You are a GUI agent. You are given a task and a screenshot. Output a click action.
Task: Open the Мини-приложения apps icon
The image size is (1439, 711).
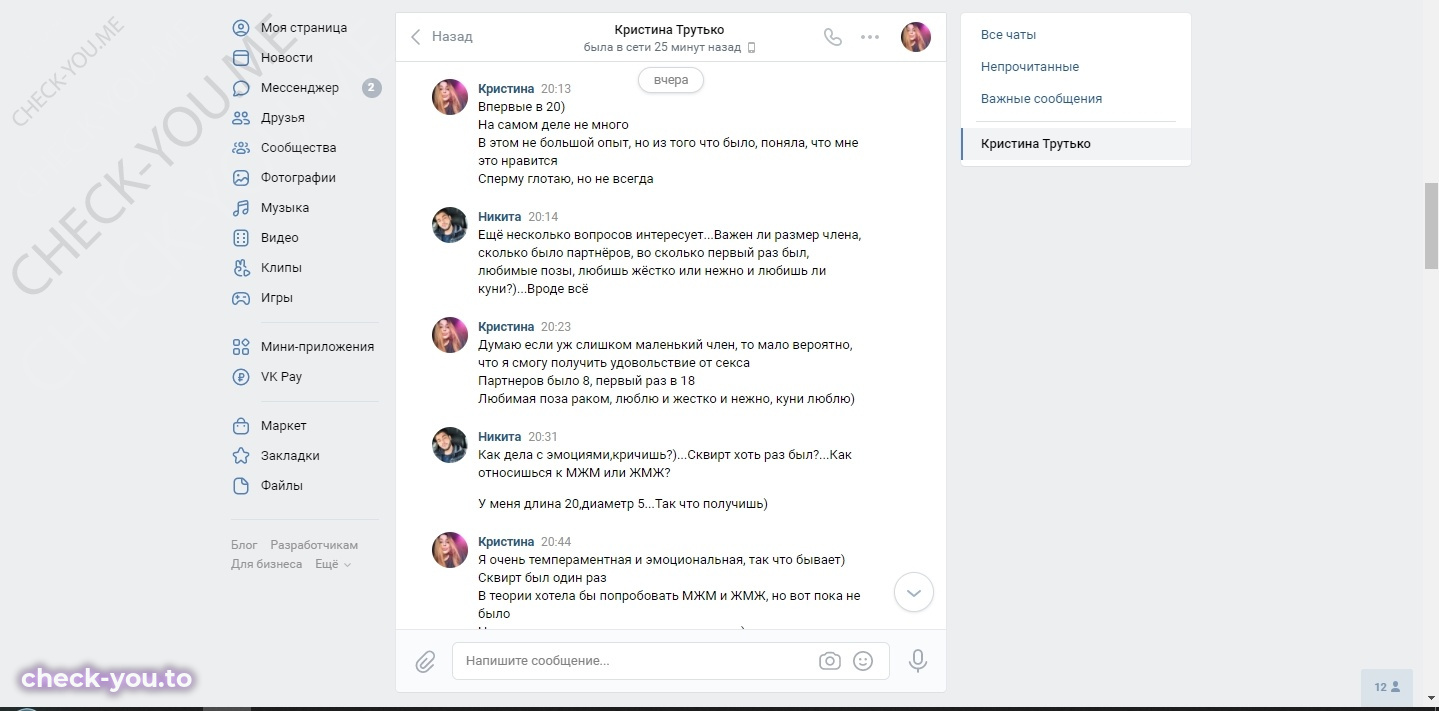tap(241, 347)
